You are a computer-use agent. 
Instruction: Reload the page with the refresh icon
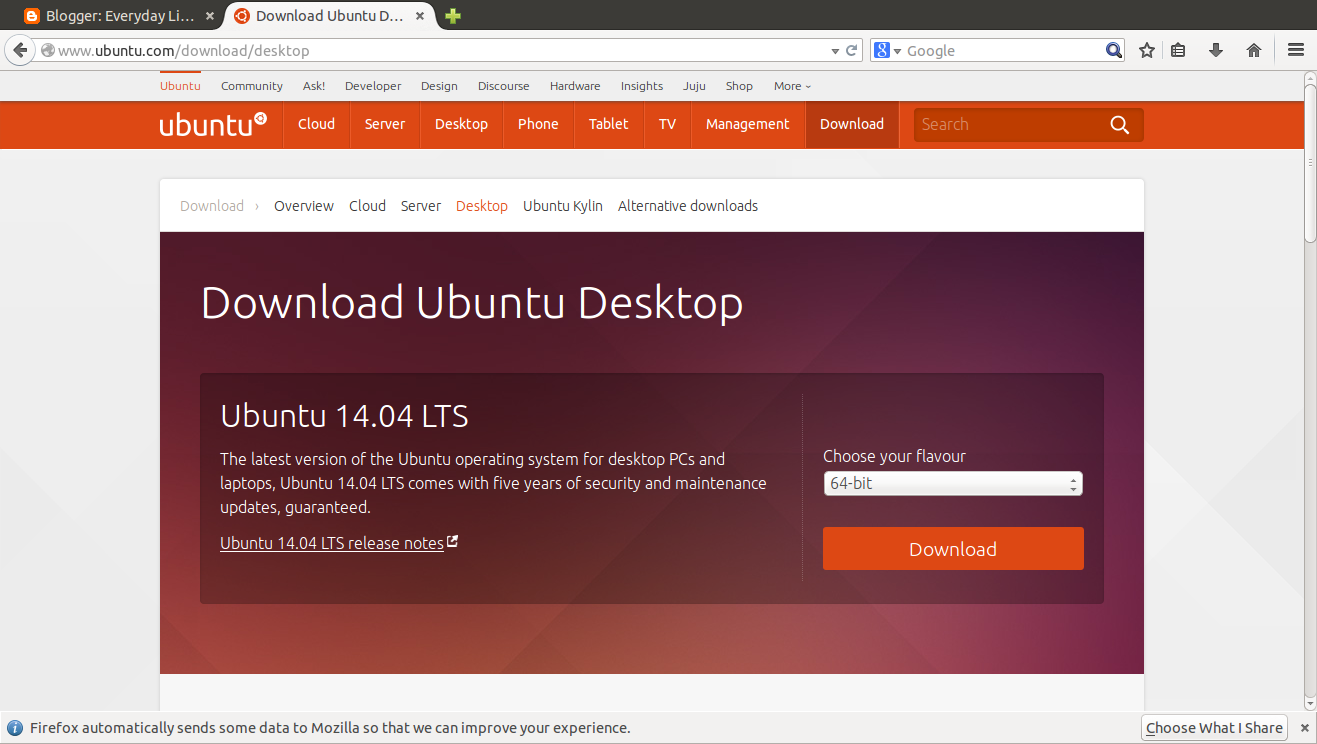[852, 50]
